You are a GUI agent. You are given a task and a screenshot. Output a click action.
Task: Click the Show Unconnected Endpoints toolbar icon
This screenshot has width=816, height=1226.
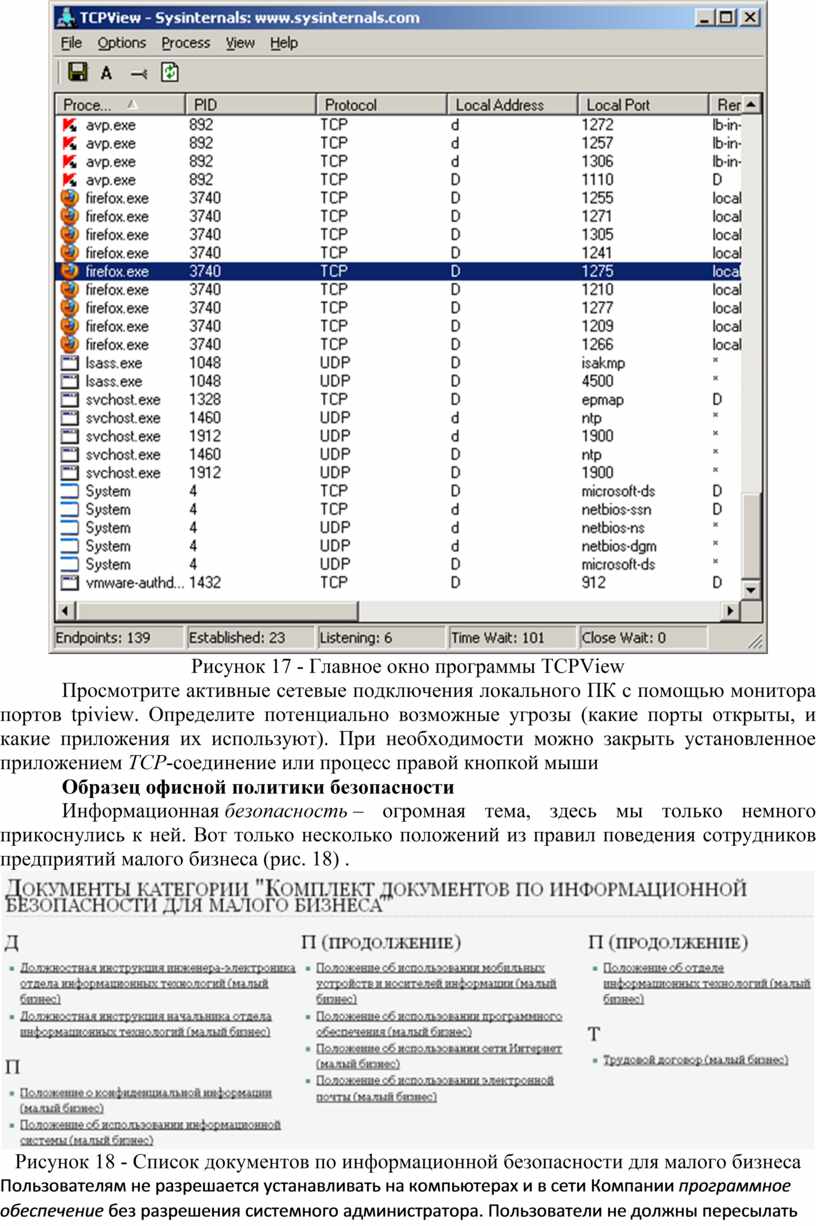[139, 72]
